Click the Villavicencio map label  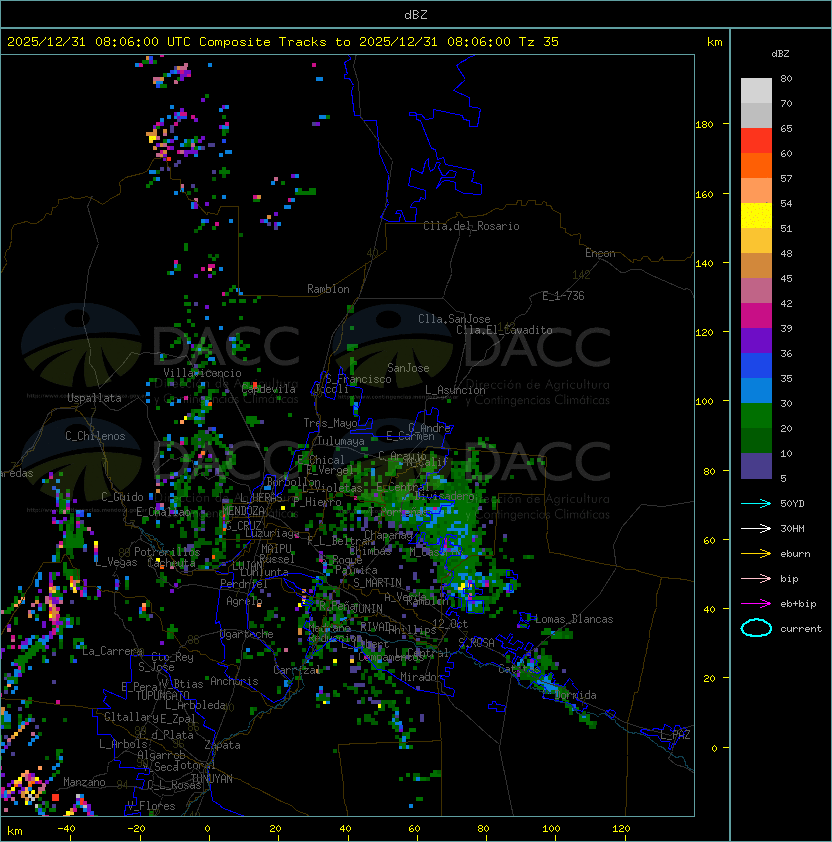202,373
